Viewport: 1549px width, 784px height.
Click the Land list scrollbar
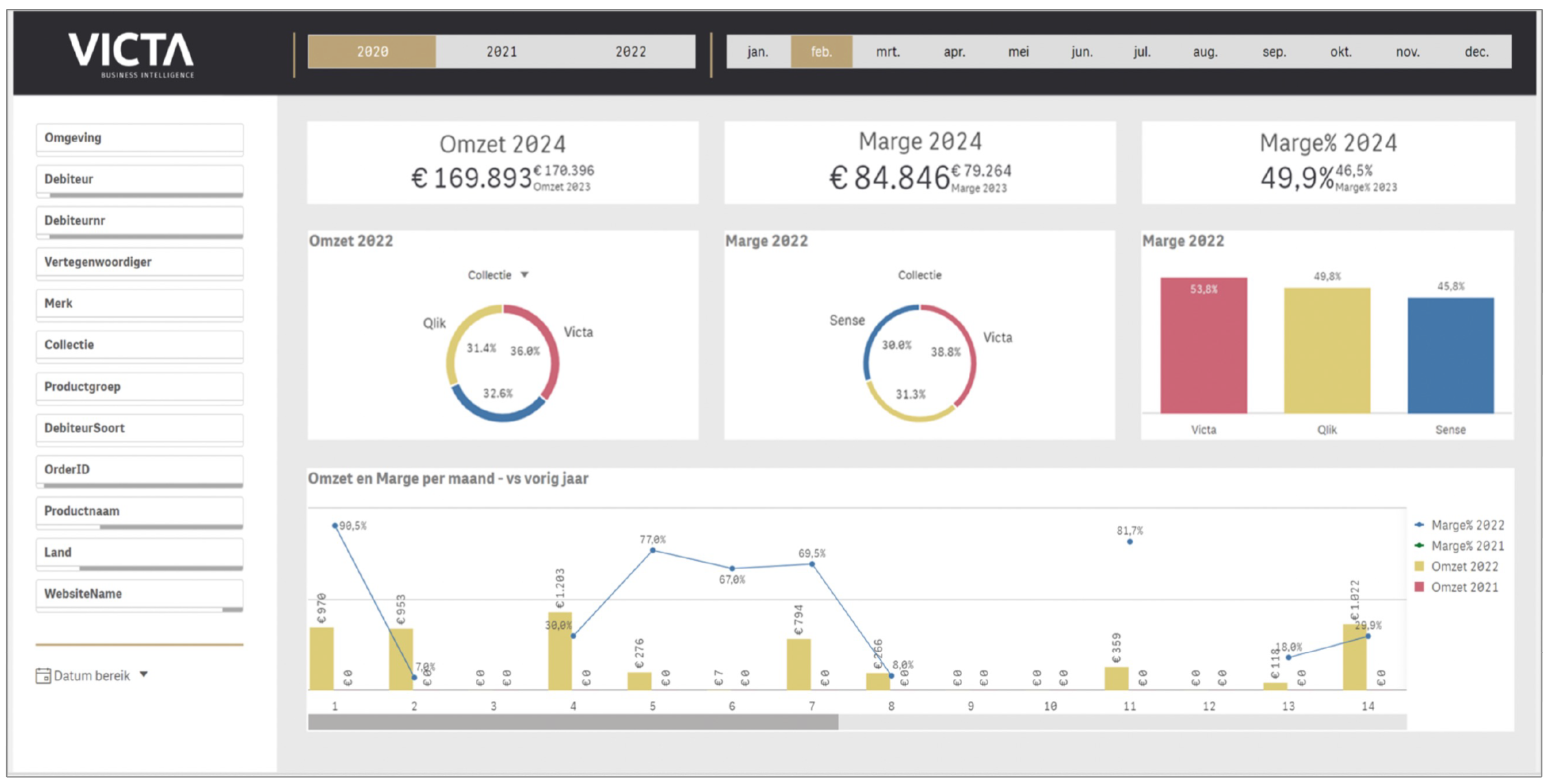(x=161, y=568)
